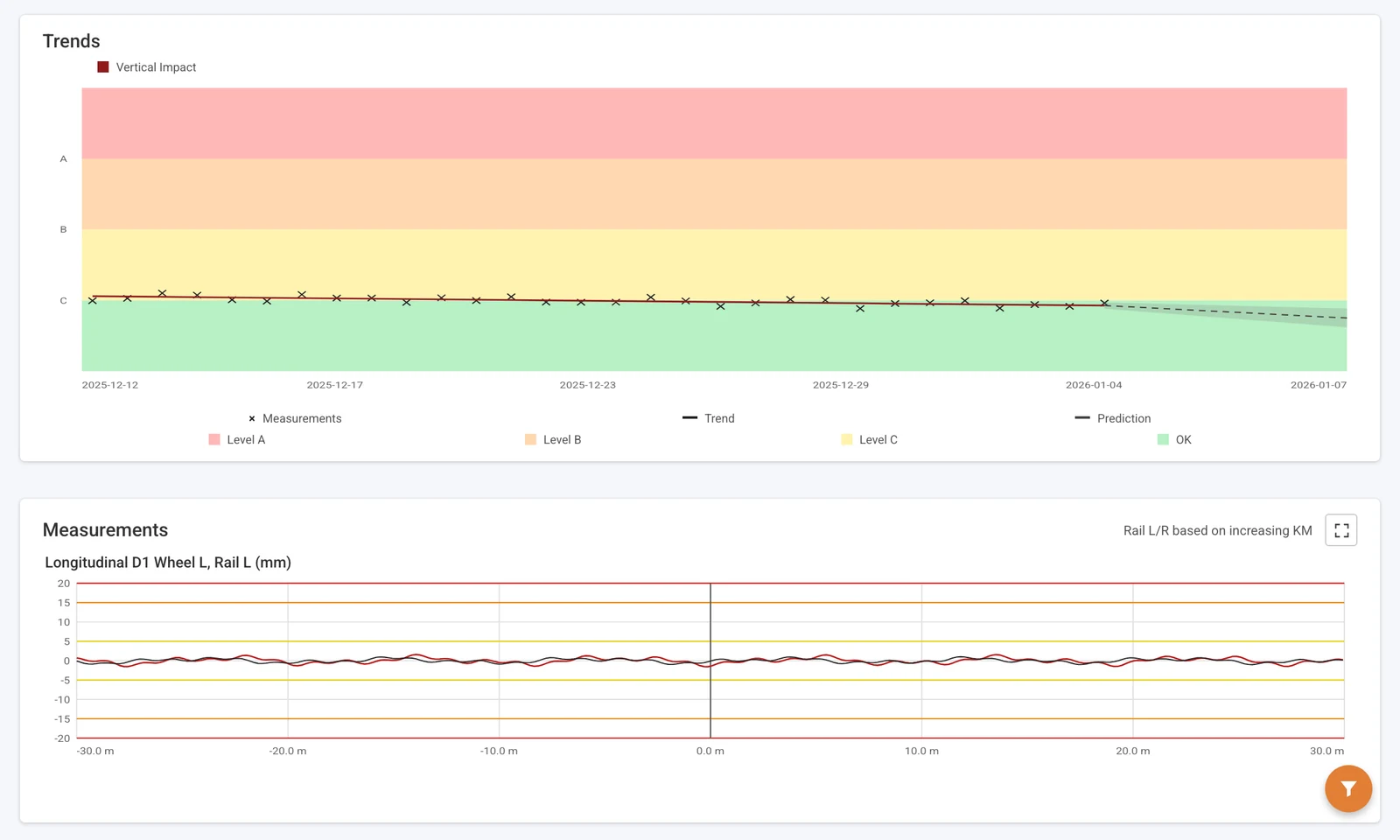Click the dashed prediction line in Trends chart

tap(1225, 311)
